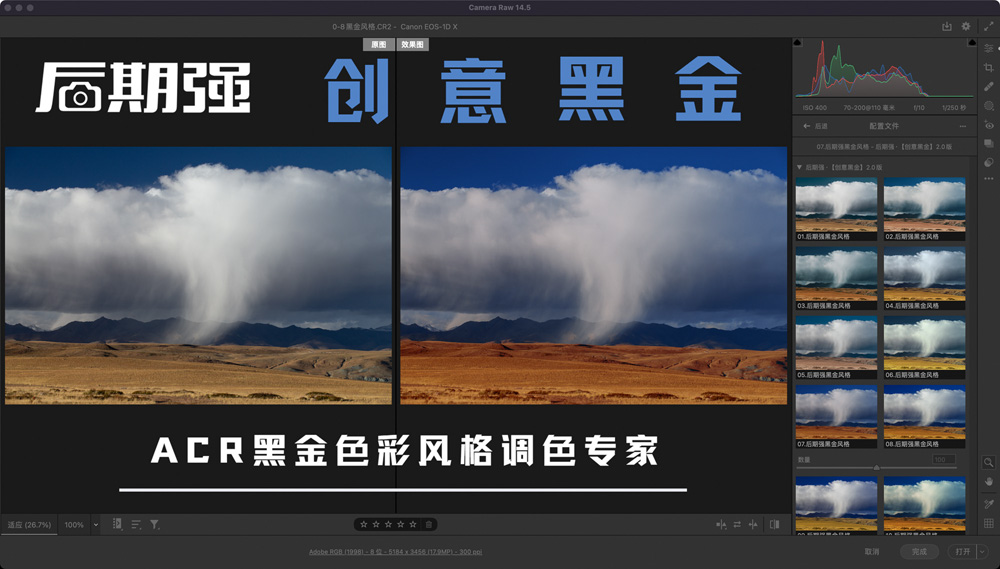Screen dimensions: 1000x569
Task: Open the sort order menu icon
Action: (x=136, y=524)
